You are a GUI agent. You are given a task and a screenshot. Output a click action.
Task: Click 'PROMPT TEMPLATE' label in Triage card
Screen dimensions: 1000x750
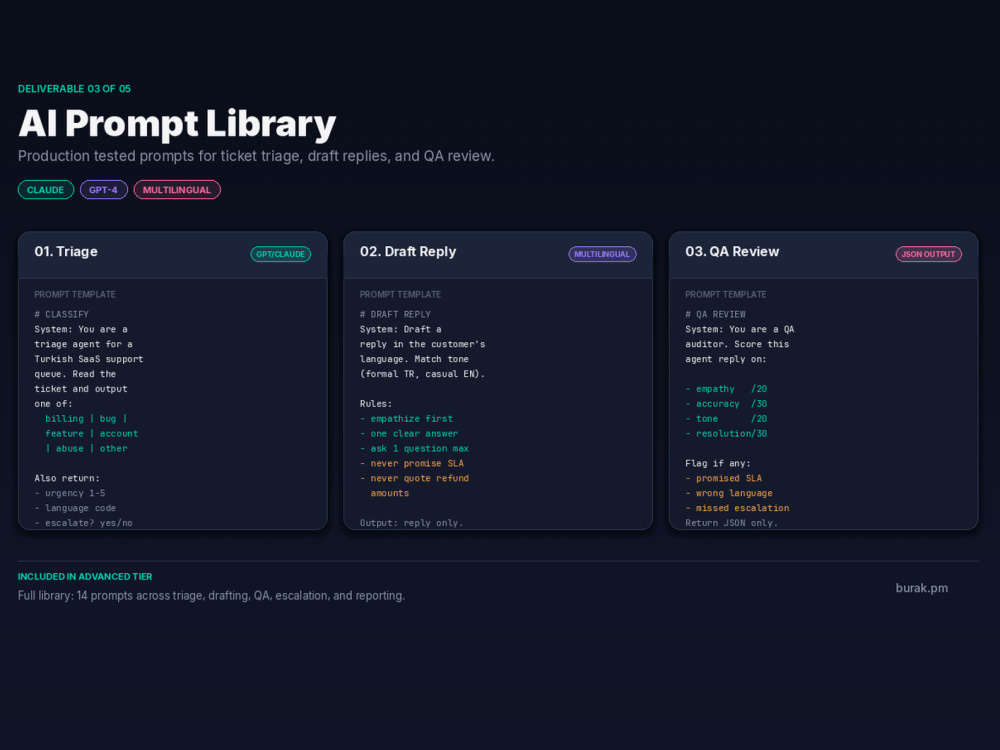(75, 295)
